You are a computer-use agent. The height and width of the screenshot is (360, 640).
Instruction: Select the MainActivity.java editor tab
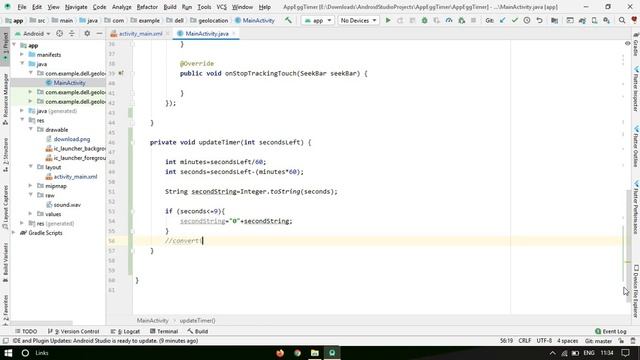click(207, 33)
